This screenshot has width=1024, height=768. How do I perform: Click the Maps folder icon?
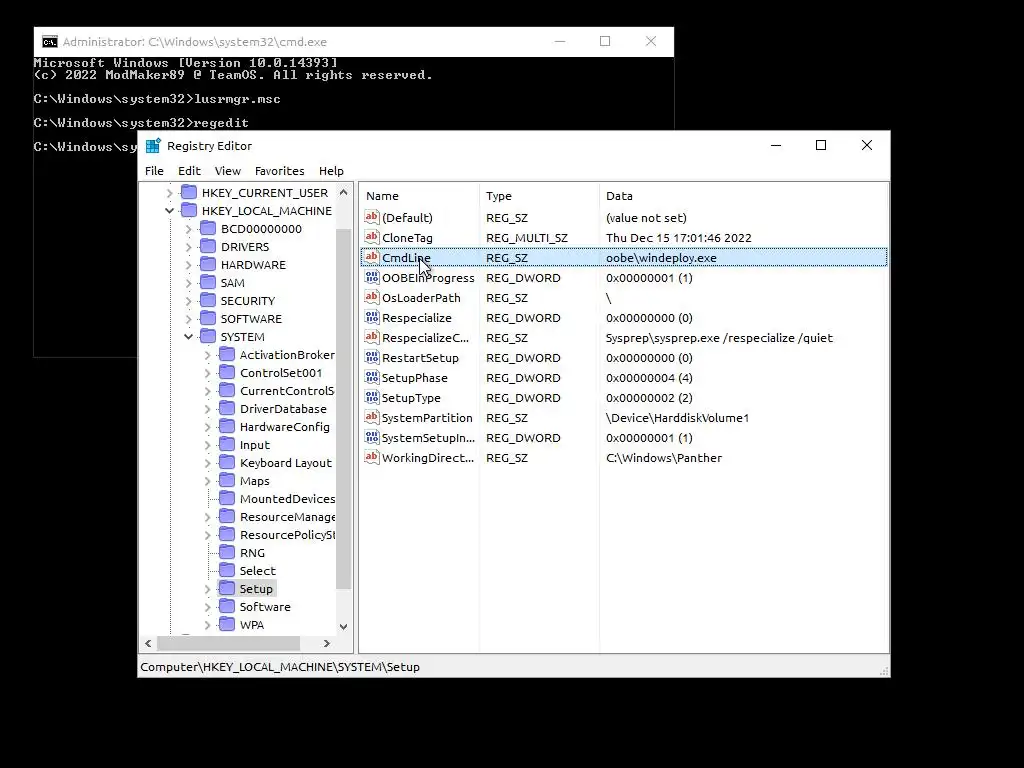pyautogui.click(x=227, y=480)
